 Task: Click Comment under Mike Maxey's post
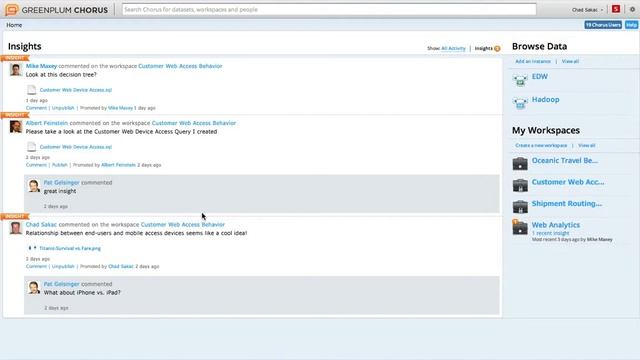click(36, 108)
